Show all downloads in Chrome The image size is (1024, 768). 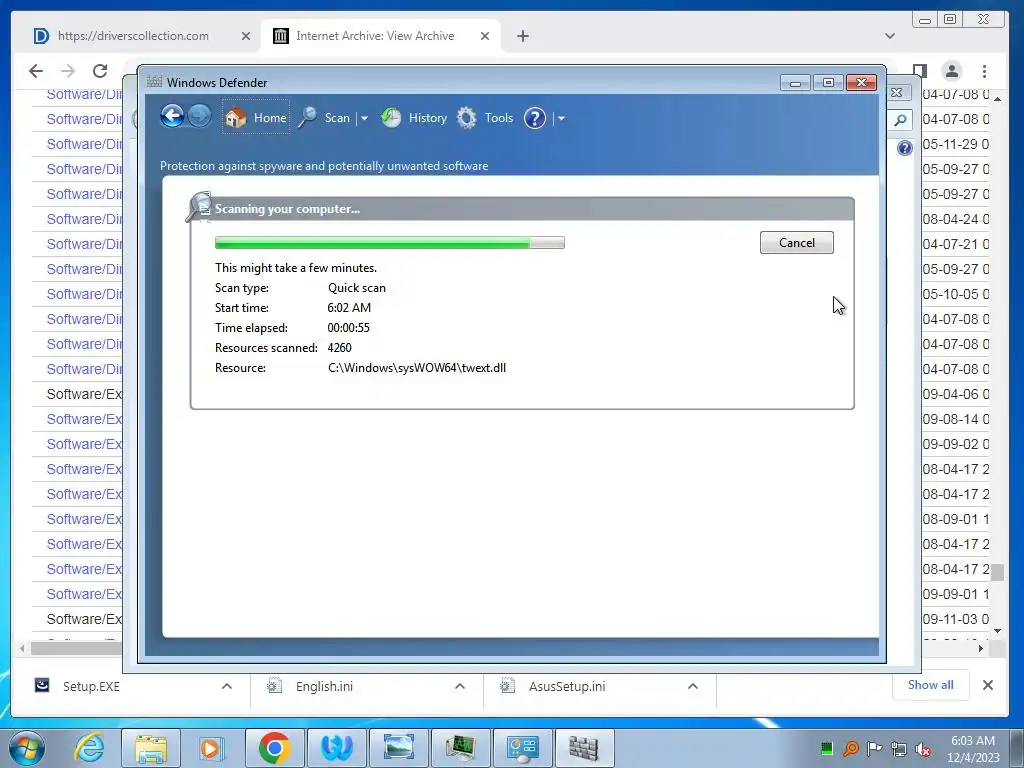point(930,685)
